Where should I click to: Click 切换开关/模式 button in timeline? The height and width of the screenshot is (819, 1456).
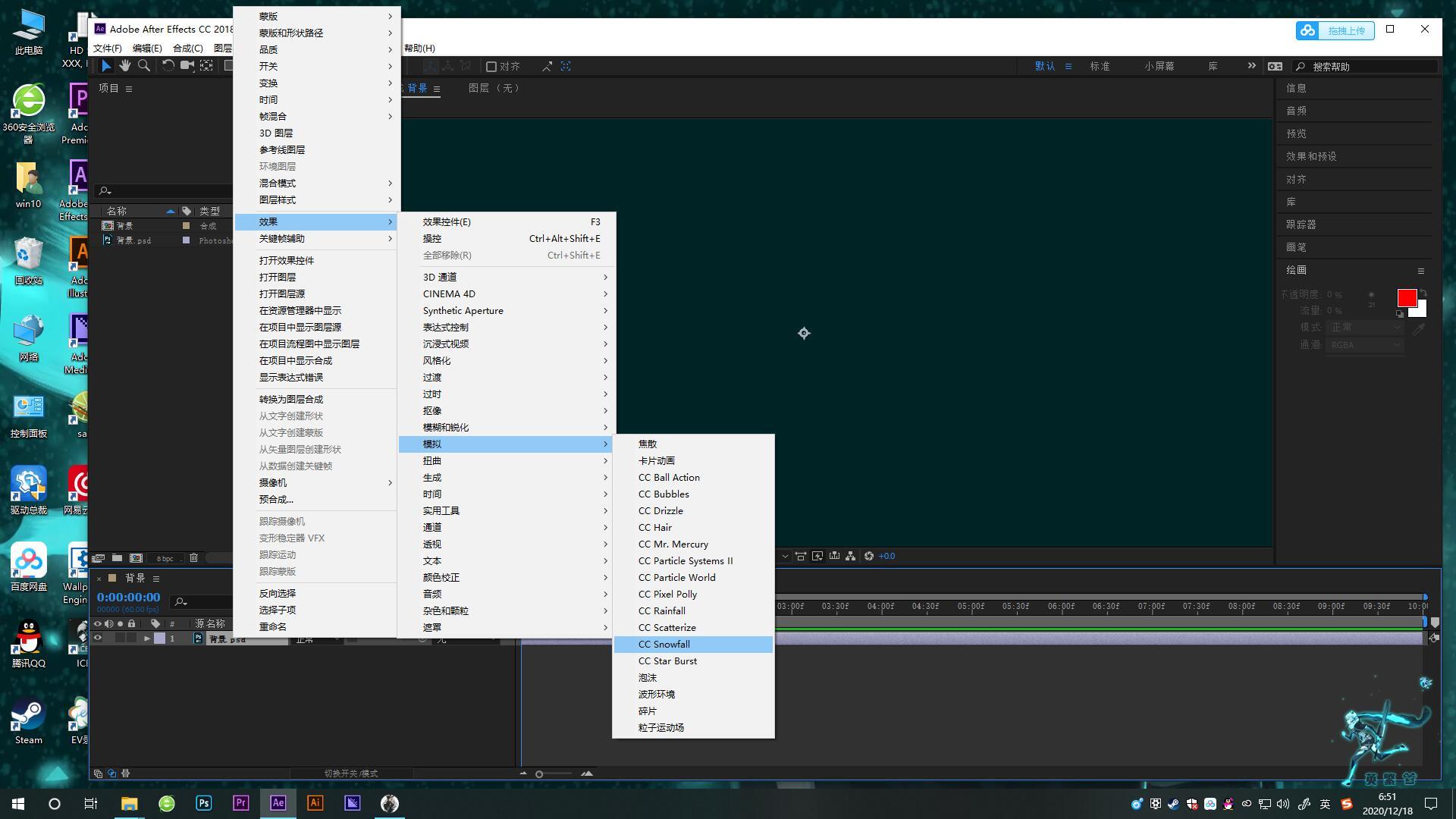tap(350, 773)
